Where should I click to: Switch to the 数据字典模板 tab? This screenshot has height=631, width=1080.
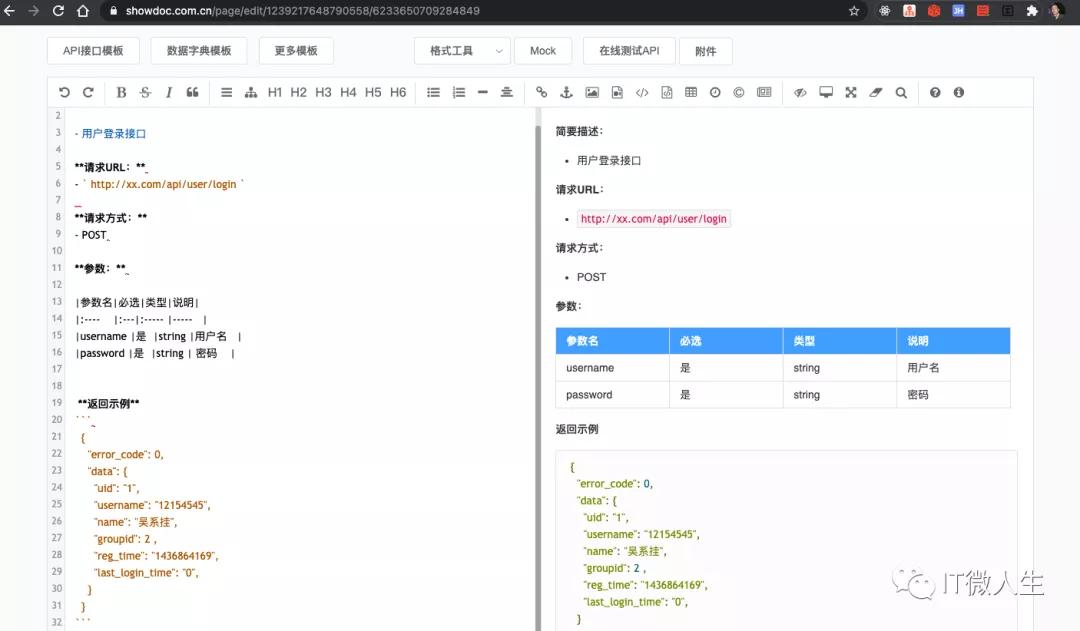click(x=196, y=51)
